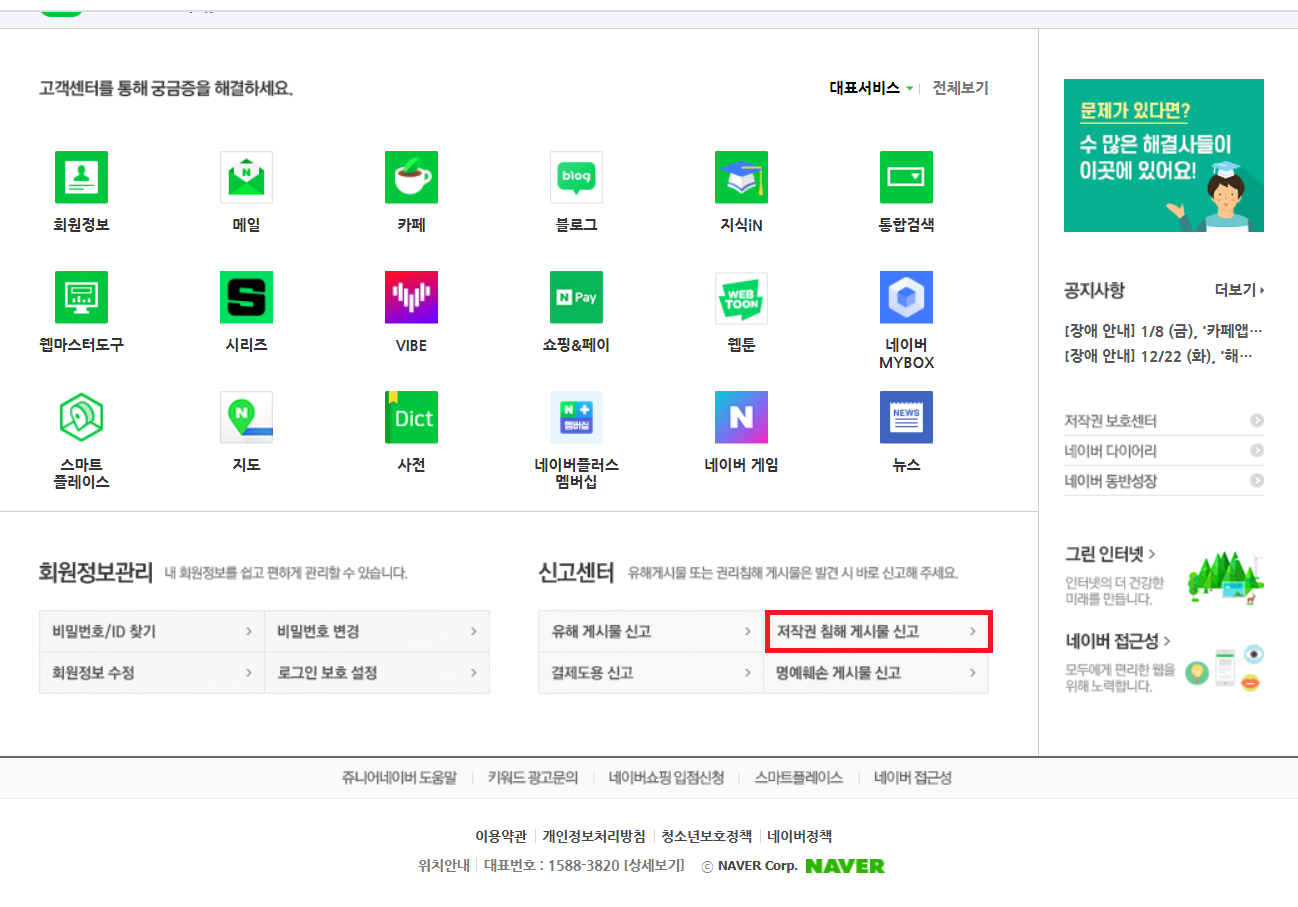
Task: Open the 카페 coffee cup icon
Action: point(411,177)
